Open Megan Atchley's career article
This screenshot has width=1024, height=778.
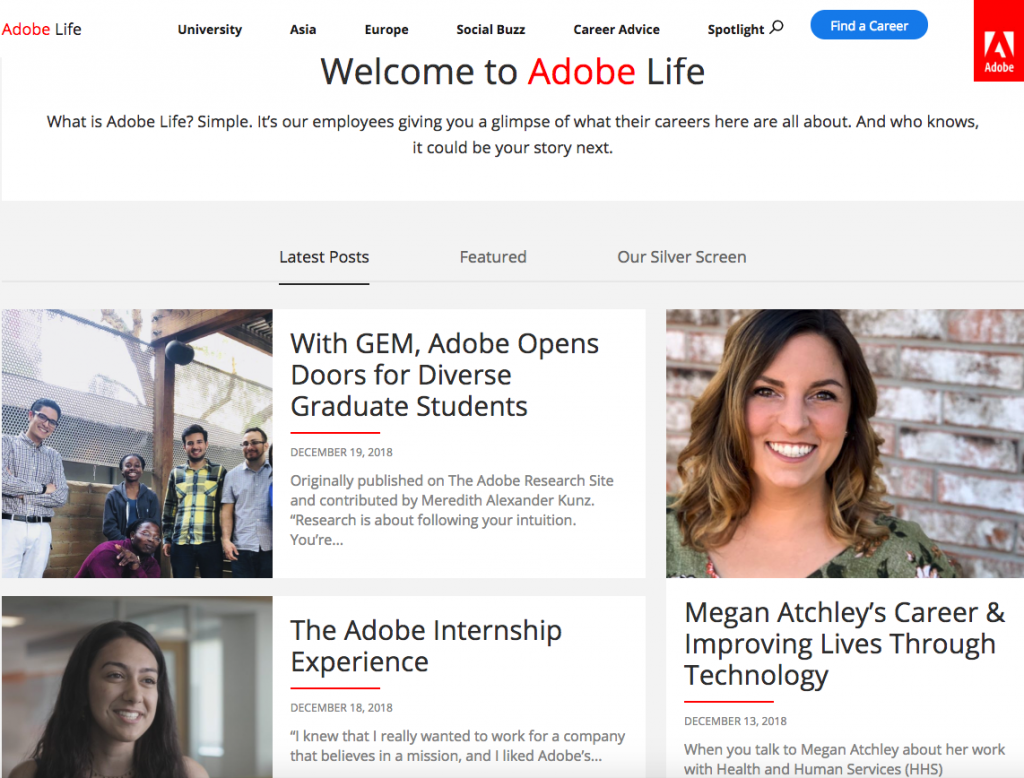tap(841, 644)
